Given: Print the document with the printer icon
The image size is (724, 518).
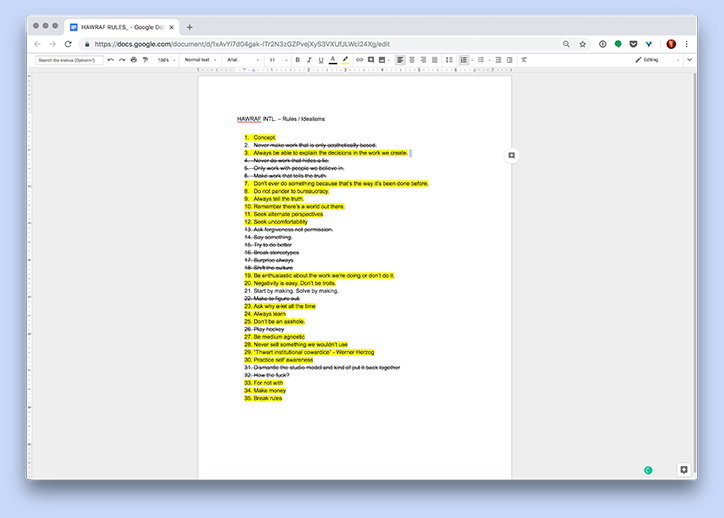Looking at the screenshot, I should 134,60.
